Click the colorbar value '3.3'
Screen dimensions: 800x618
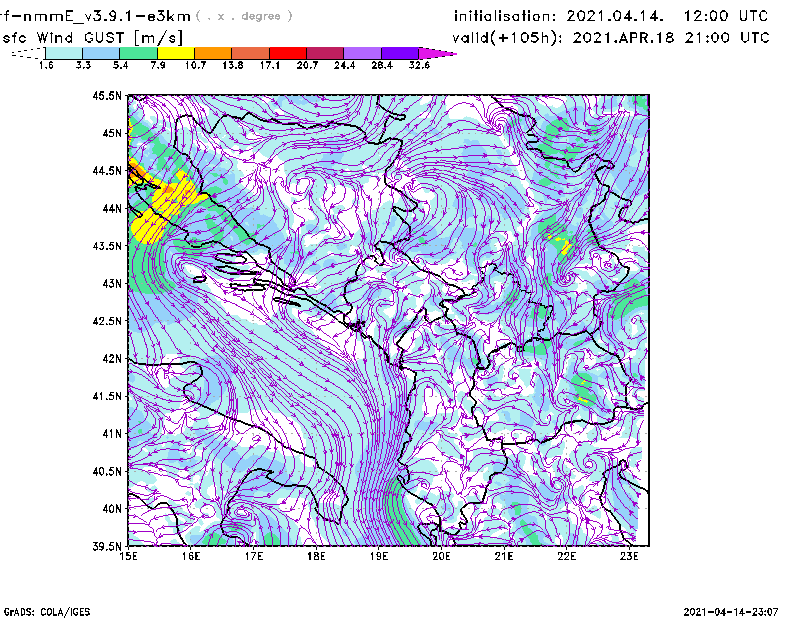tap(83, 65)
